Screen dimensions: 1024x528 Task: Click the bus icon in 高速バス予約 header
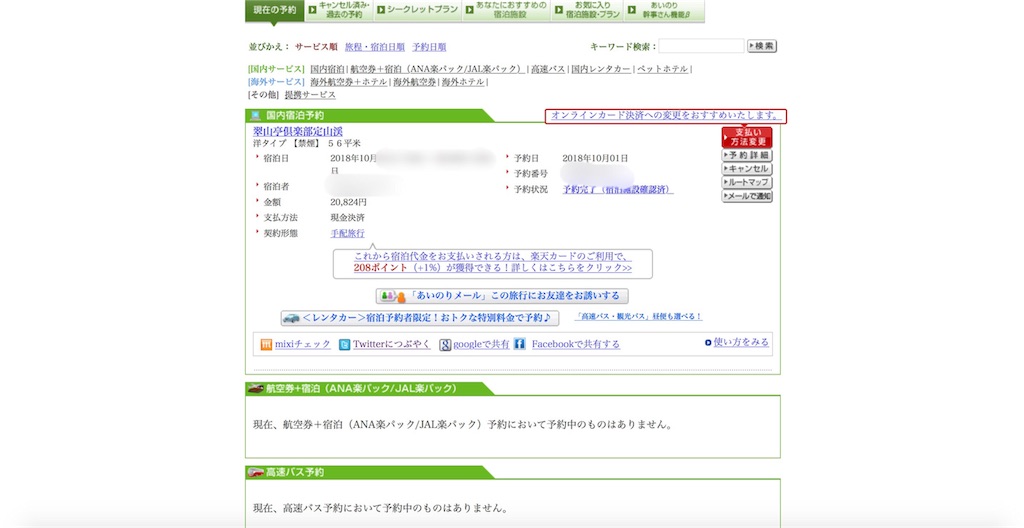[x=255, y=472]
